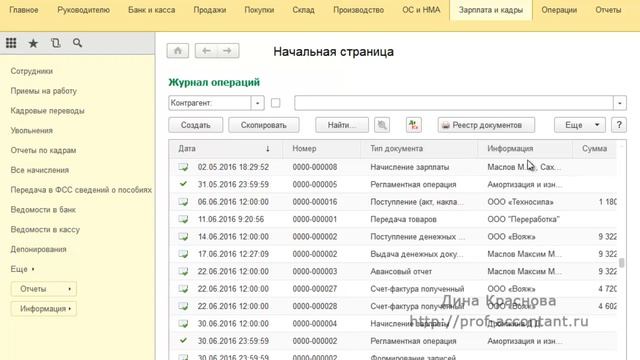This screenshot has height=360, width=640.
Task: Open Депонирования link
Action: click(x=38, y=249)
